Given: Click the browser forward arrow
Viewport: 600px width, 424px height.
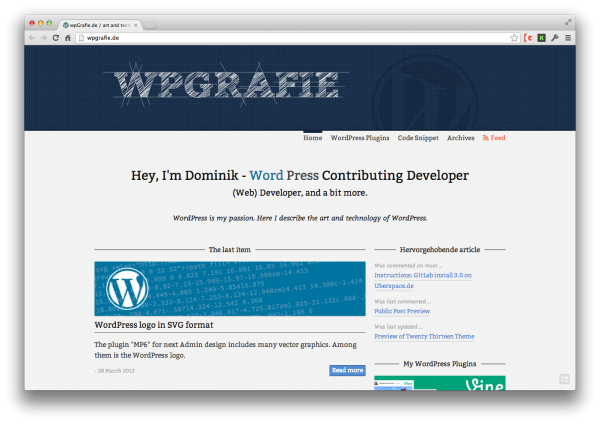Looking at the screenshot, I should (x=44, y=38).
